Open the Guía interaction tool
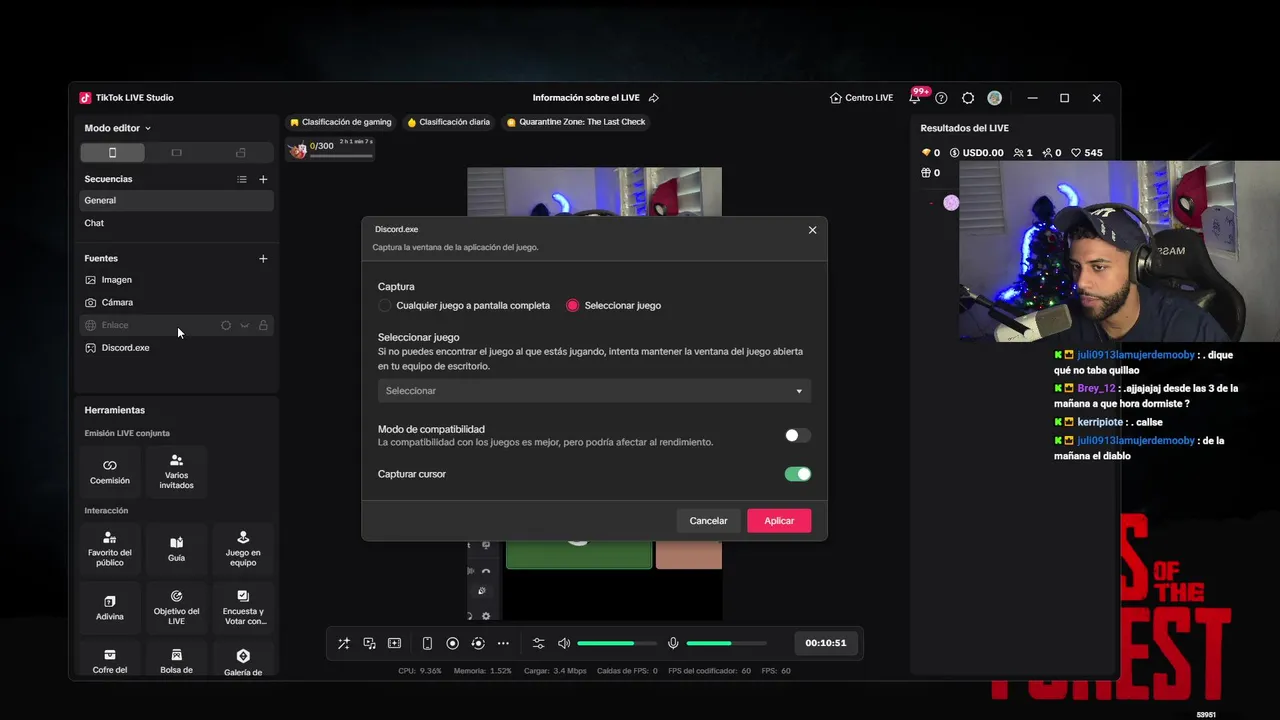 tap(176, 549)
